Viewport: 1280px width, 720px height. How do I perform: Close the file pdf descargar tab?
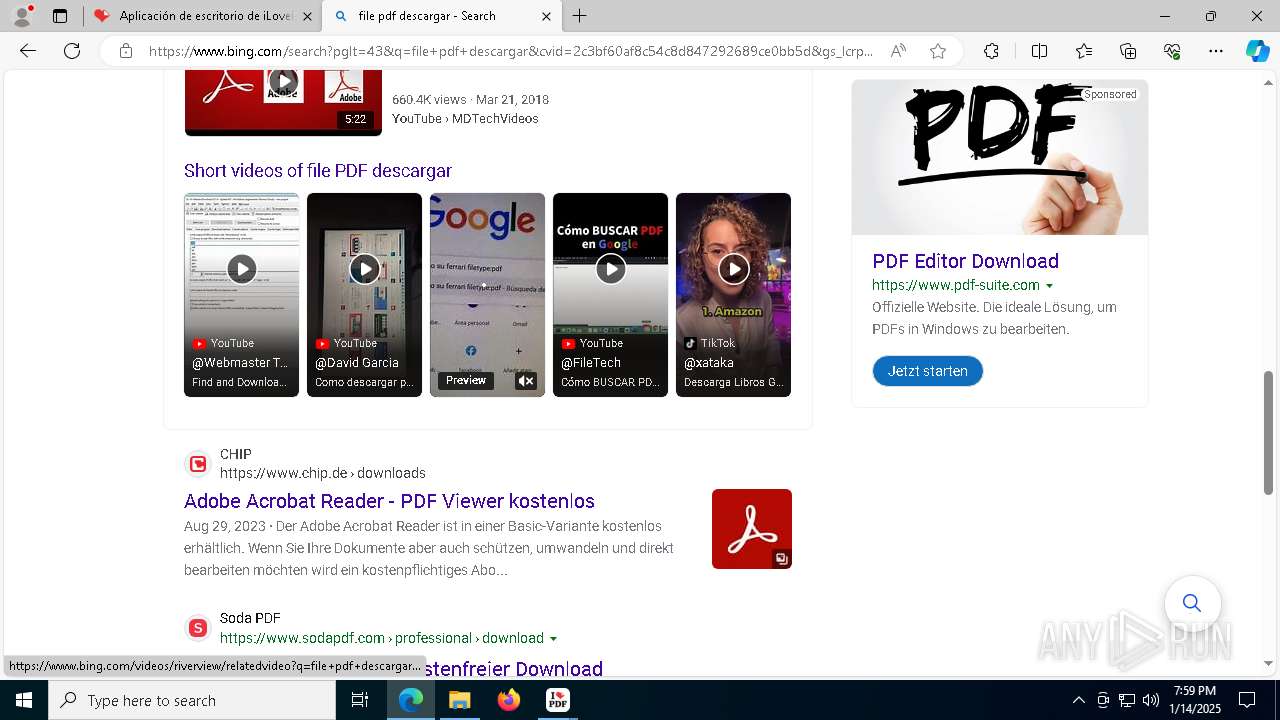[546, 16]
